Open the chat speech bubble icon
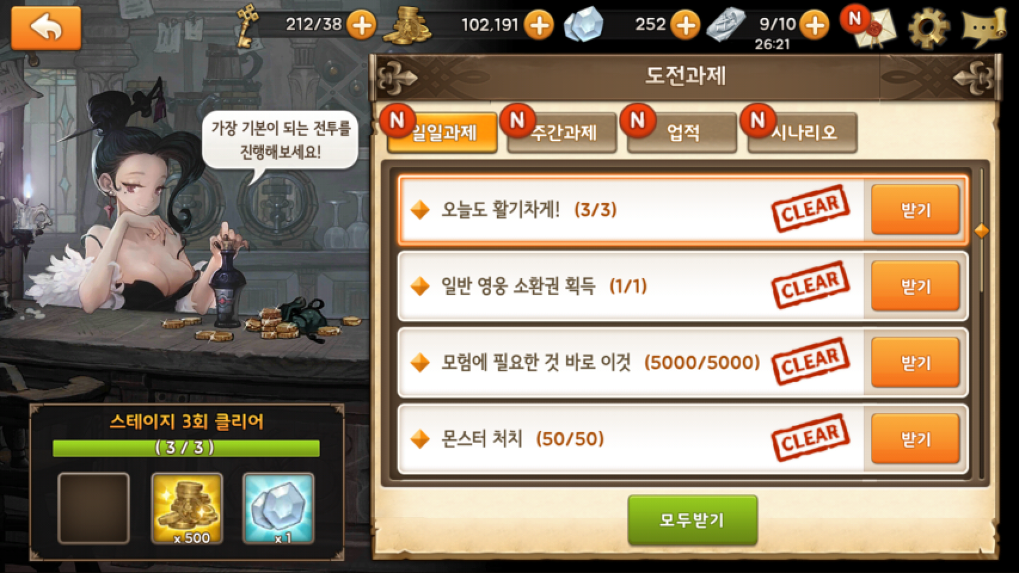The image size is (1019, 573). [x=984, y=29]
